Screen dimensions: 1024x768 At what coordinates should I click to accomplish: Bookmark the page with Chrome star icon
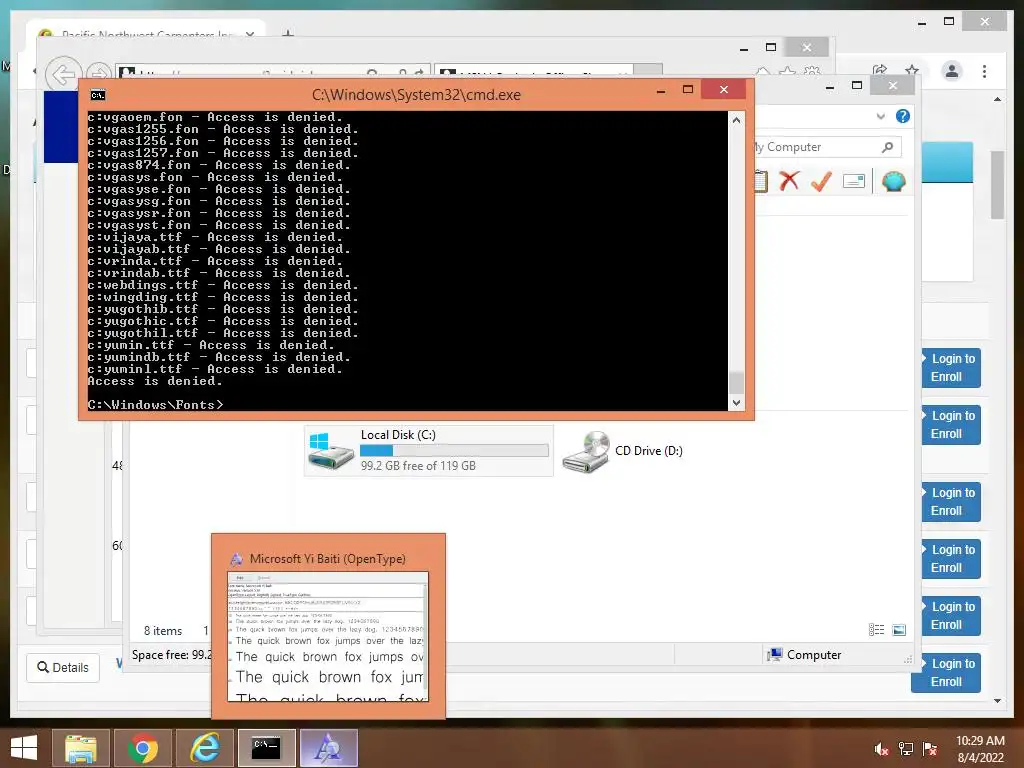912,71
